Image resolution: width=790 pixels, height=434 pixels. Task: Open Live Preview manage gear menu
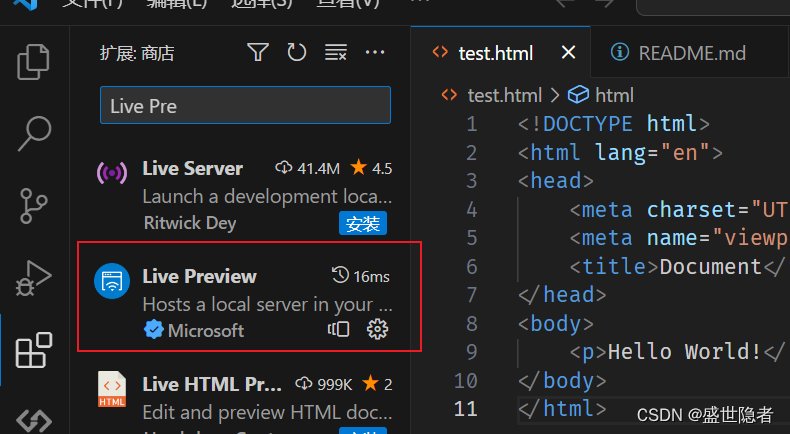[377, 330]
